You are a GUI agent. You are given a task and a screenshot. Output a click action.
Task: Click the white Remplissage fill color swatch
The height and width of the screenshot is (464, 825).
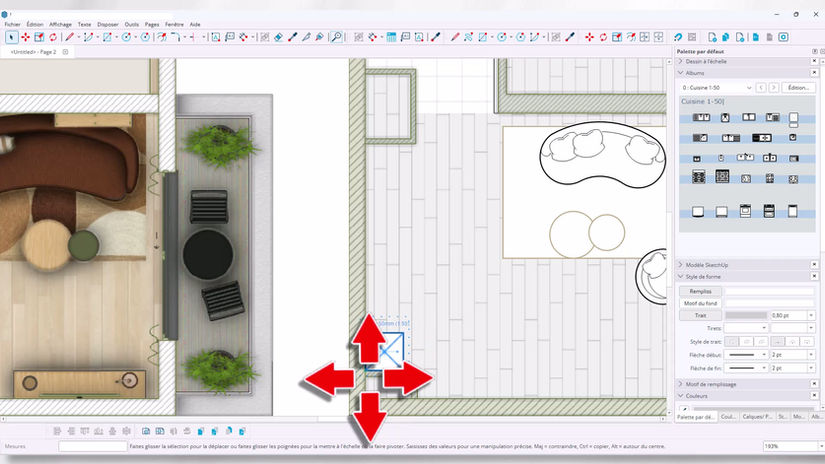[x=770, y=291]
